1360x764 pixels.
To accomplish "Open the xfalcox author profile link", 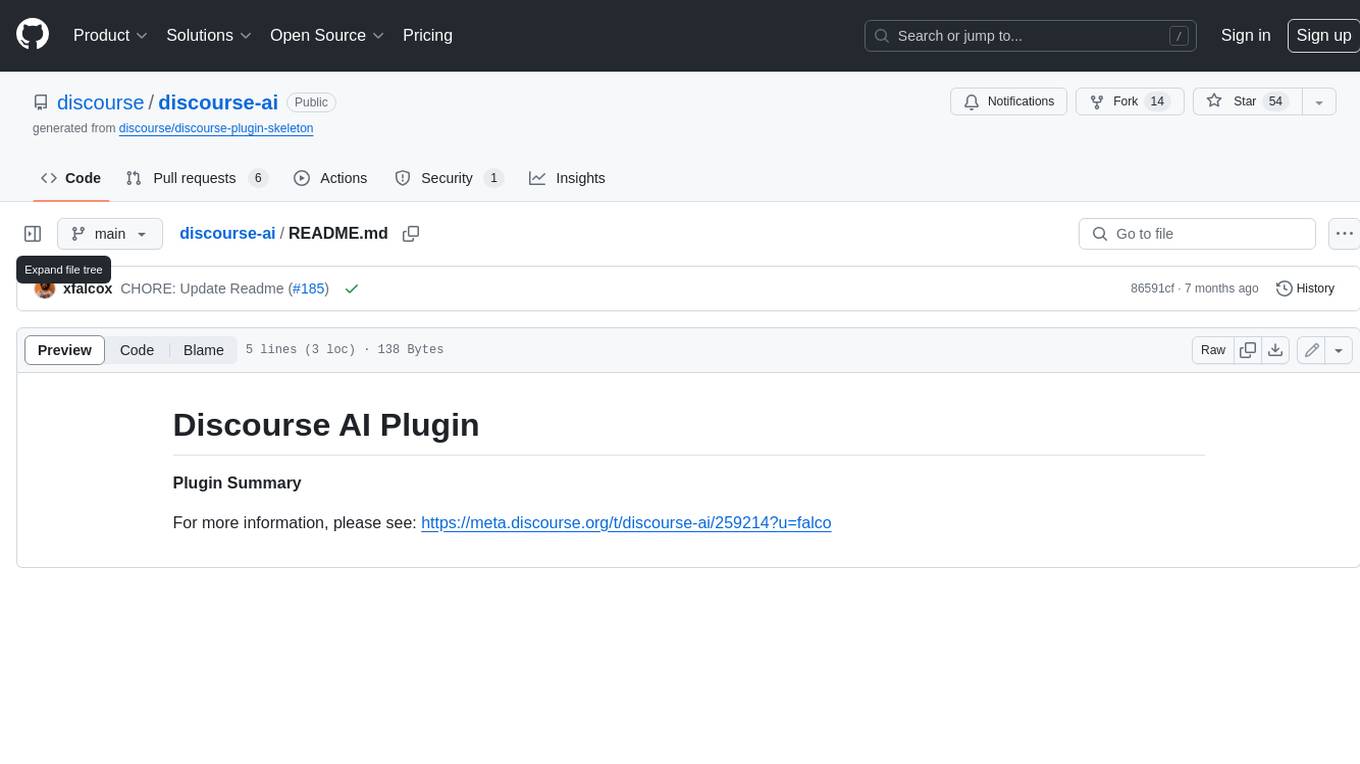I will point(88,288).
